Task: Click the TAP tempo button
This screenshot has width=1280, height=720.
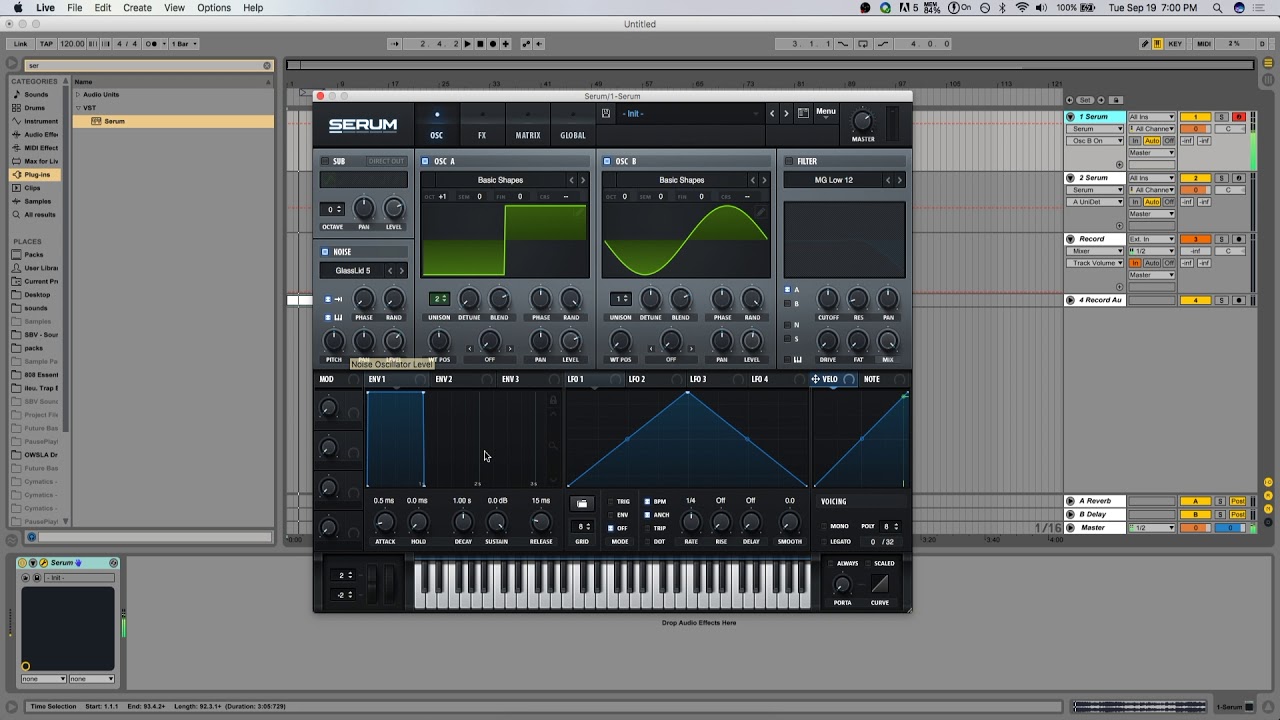Action: pos(46,44)
